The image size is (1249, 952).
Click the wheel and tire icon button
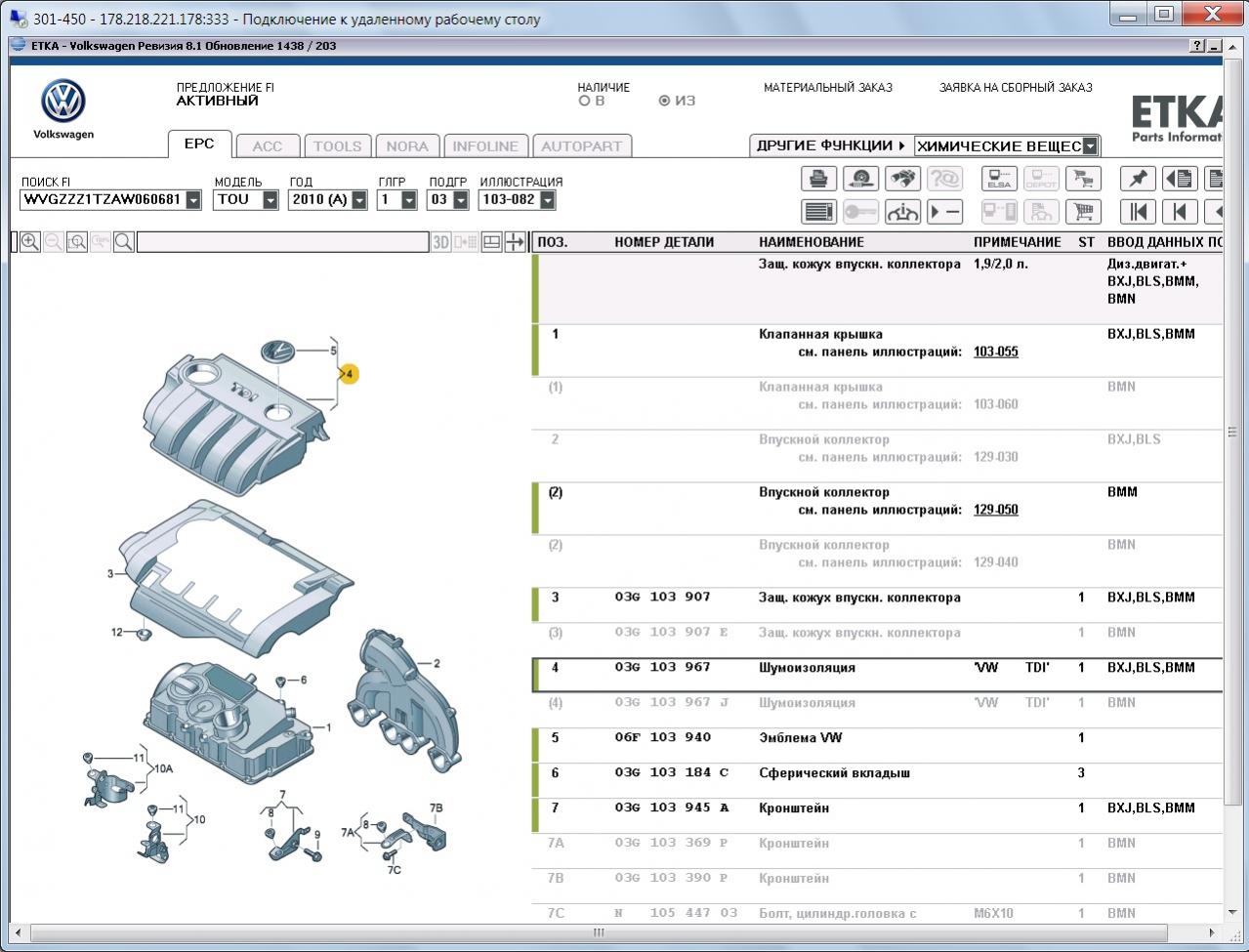[860, 179]
